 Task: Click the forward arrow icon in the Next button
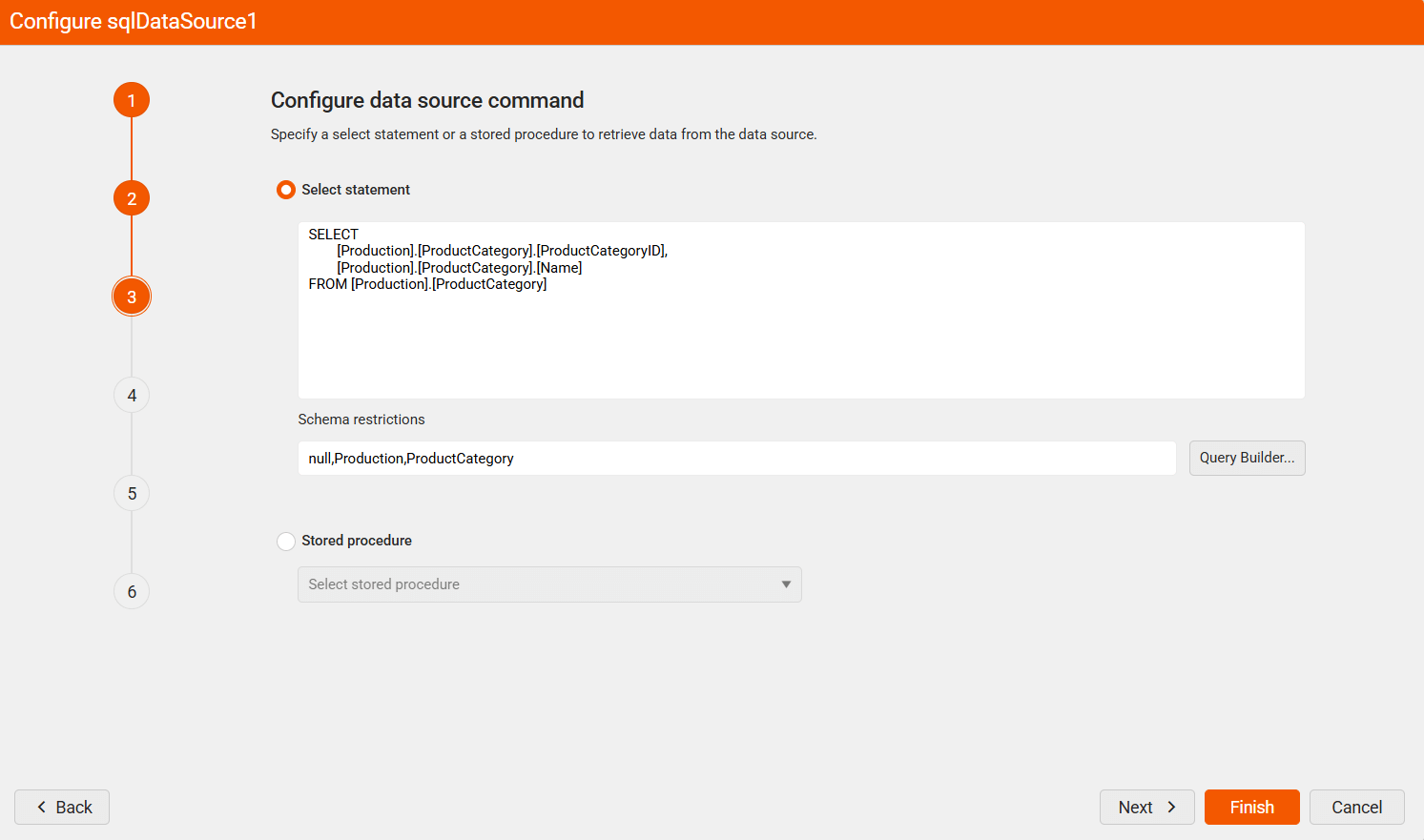click(1171, 807)
